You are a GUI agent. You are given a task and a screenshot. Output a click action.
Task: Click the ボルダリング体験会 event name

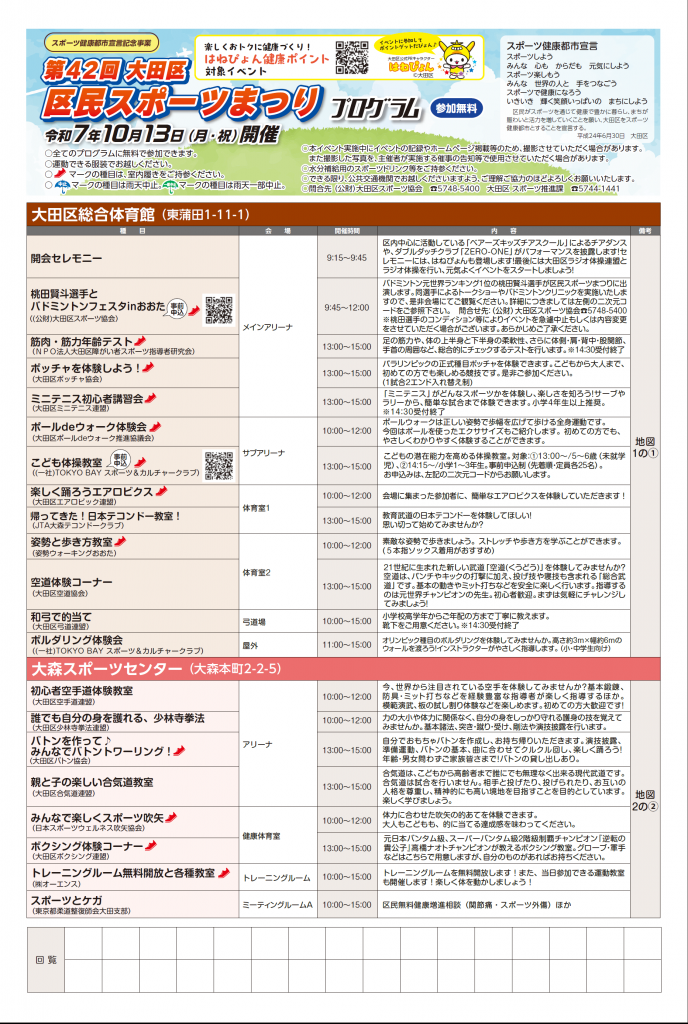pyautogui.click(x=77, y=640)
